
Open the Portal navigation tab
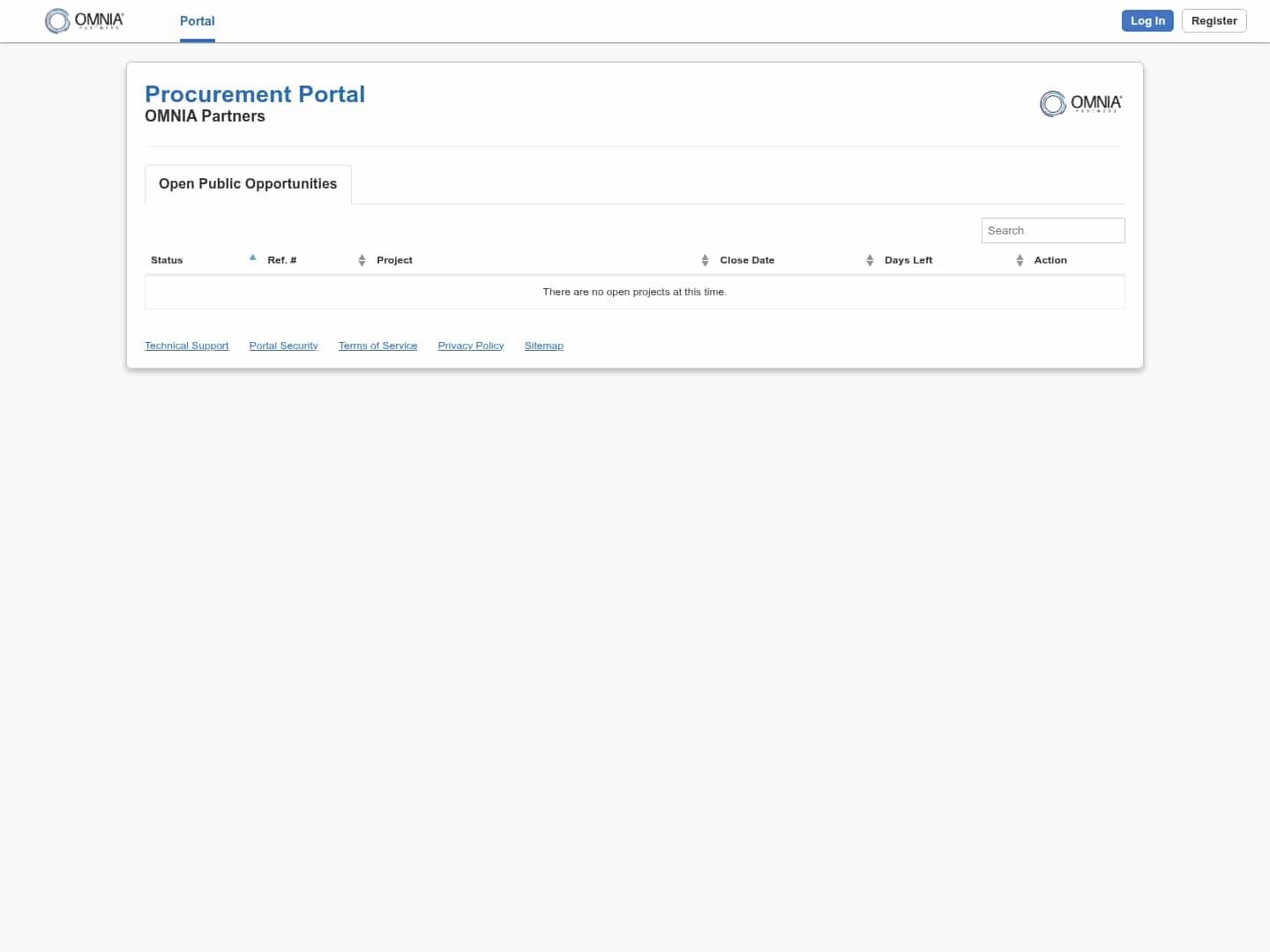(x=198, y=21)
